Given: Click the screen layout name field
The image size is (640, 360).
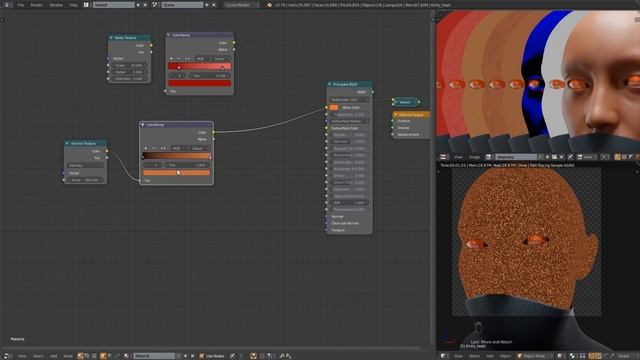Looking at the screenshot, I should 113,5.
